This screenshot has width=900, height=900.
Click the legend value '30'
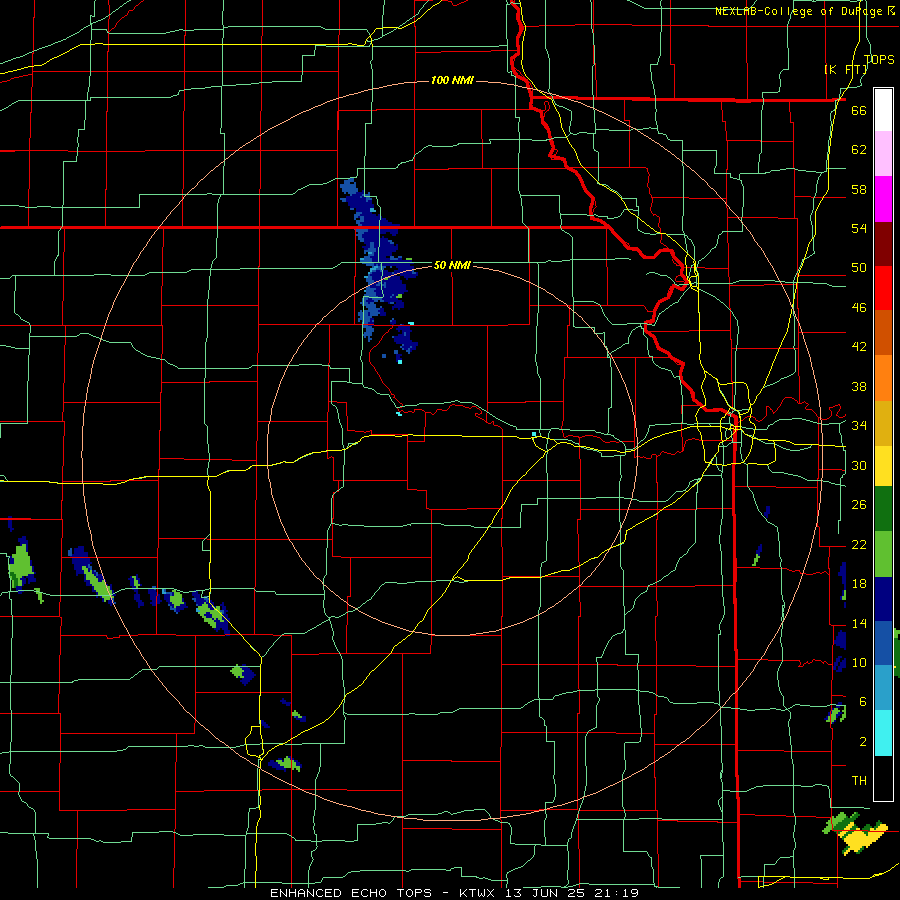click(x=859, y=465)
